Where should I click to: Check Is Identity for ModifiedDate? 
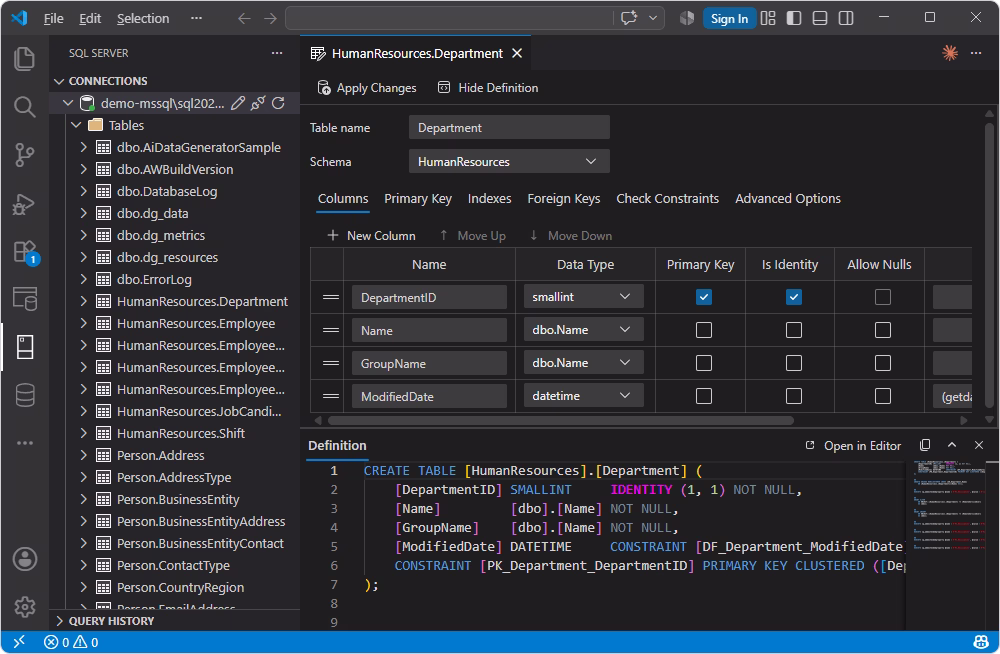pos(793,396)
